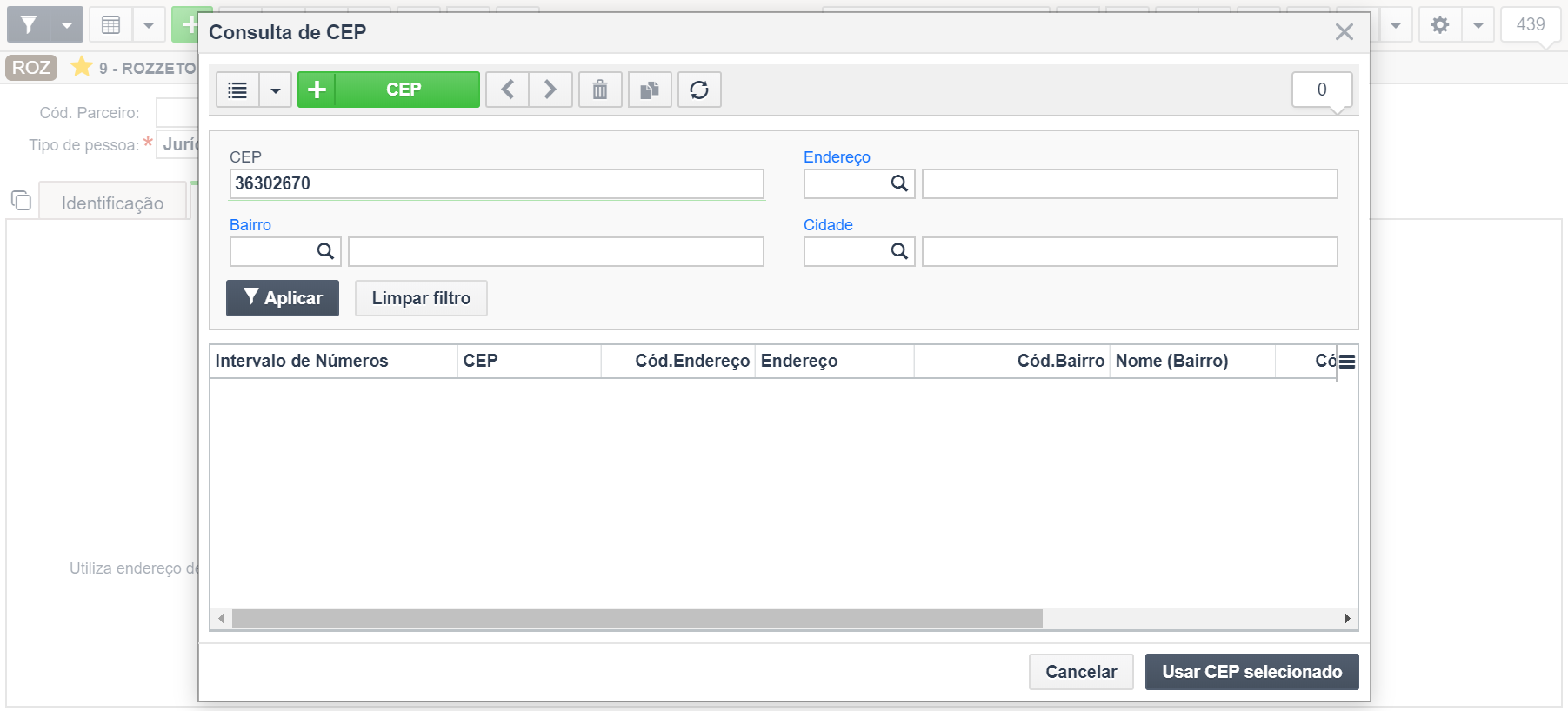Open Cidade search magnifier
The height and width of the screenshot is (711, 1568).
coord(899,251)
